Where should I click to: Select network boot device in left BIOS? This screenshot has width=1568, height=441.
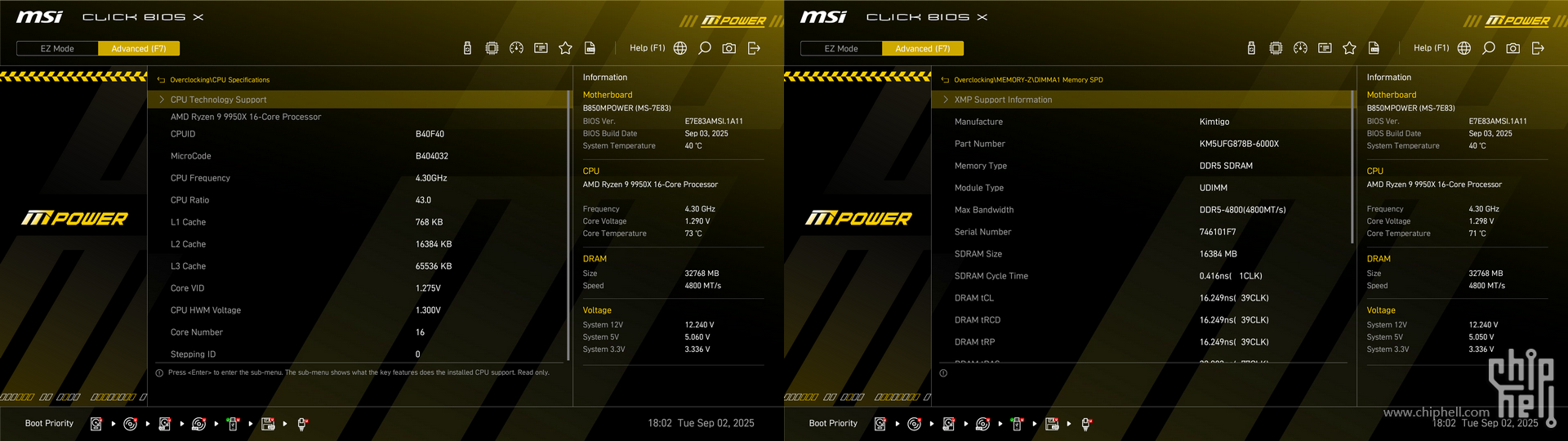[x=302, y=424]
